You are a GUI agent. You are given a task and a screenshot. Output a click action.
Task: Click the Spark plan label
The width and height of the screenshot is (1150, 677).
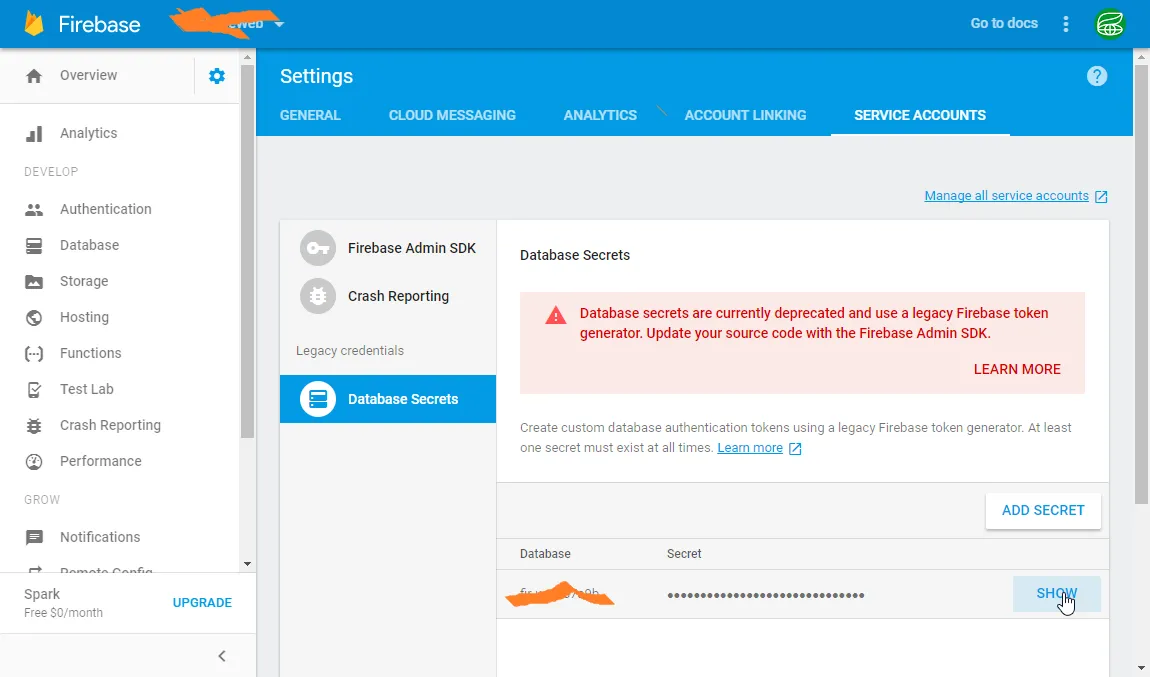(x=42, y=594)
